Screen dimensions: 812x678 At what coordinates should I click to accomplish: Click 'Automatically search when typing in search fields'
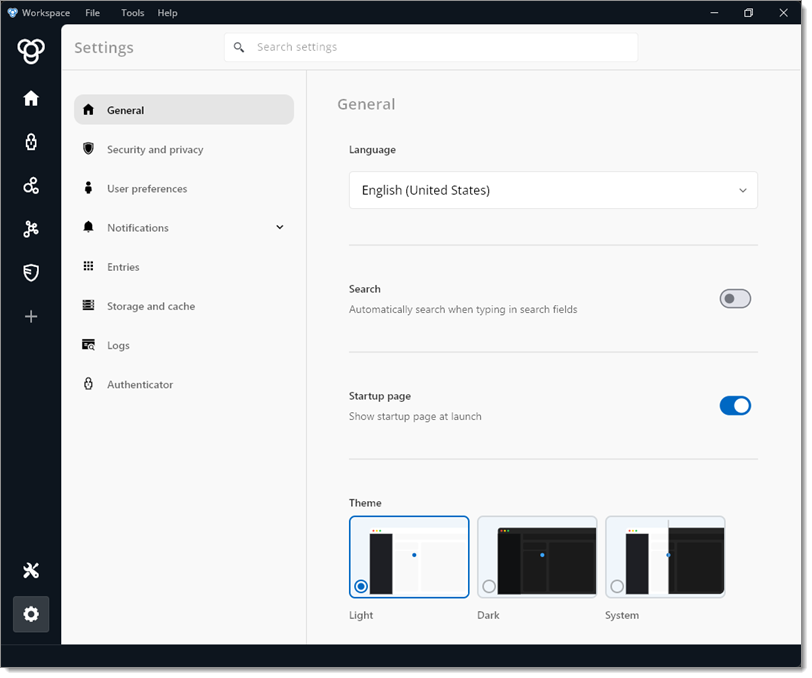pyautogui.click(x=463, y=310)
